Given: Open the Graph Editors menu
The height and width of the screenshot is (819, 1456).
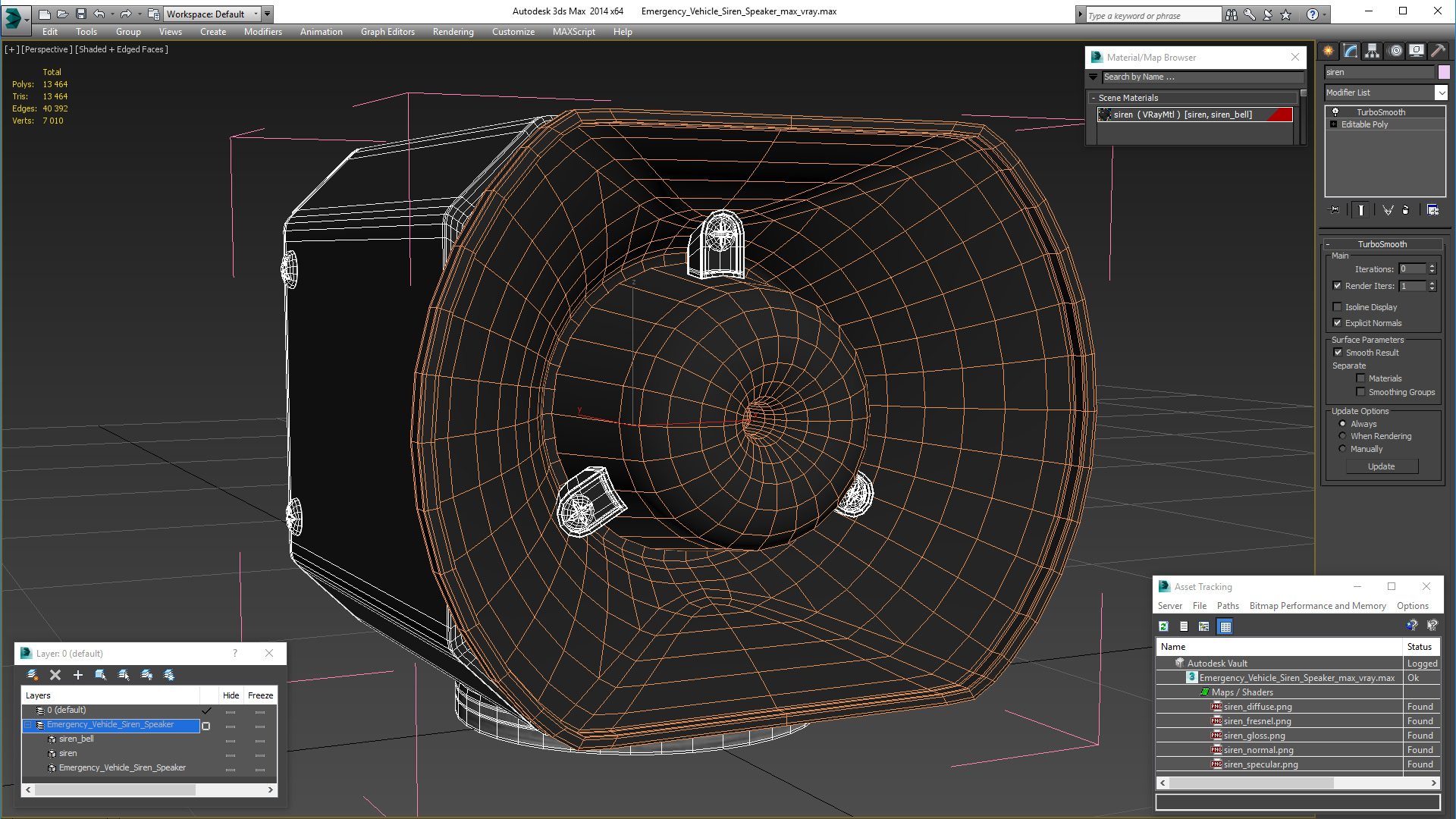Looking at the screenshot, I should 388,32.
